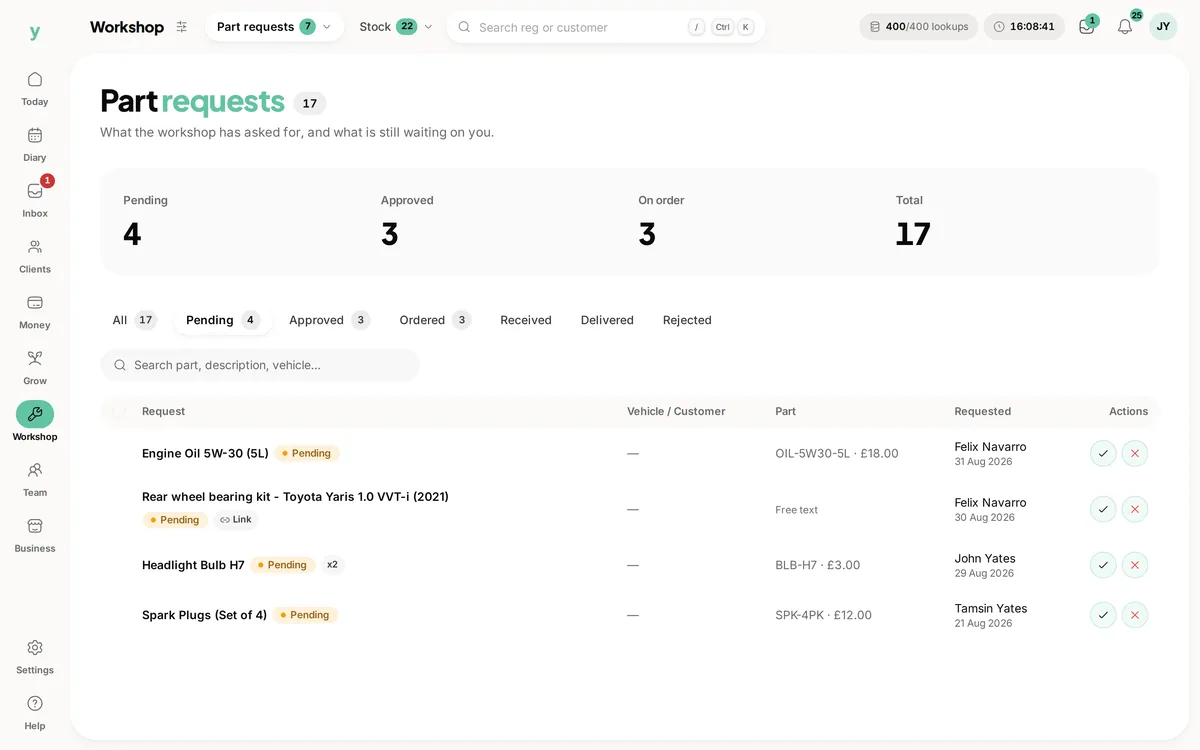Open the Team section in sidebar
Viewport: 1200px width, 750px height.
[35, 479]
